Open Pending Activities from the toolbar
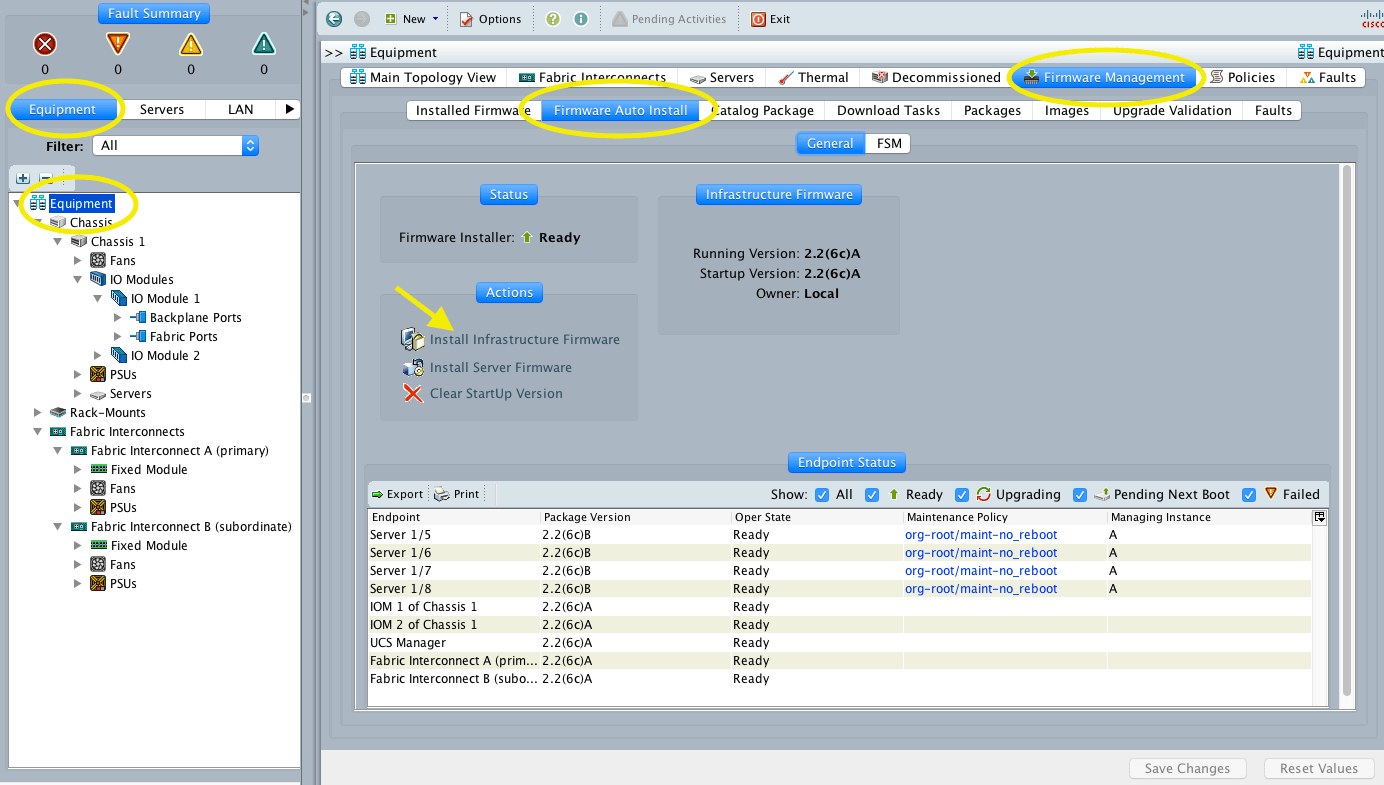This screenshot has width=1384, height=785. [668, 18]
